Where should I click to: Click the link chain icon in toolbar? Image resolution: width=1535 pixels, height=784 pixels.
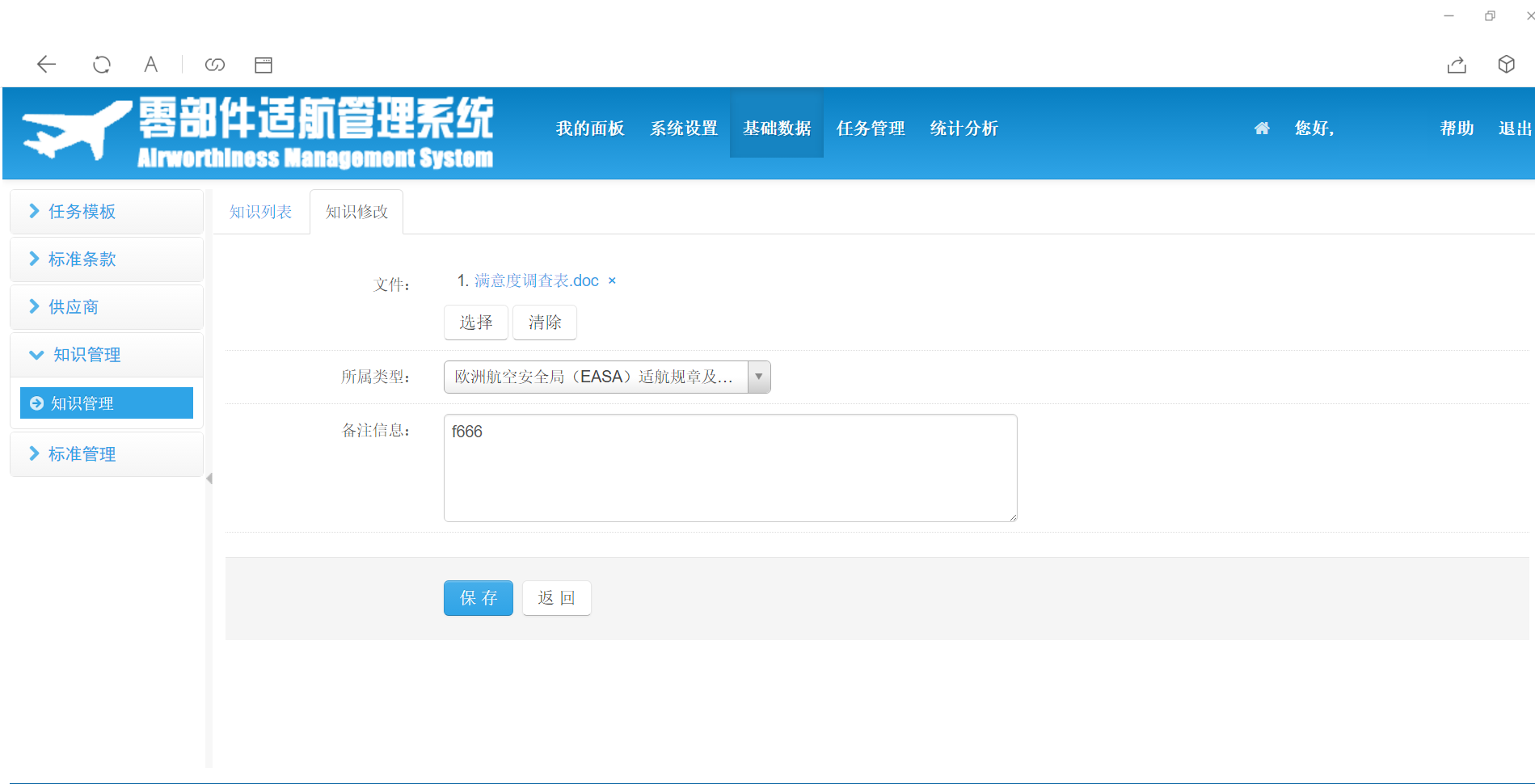coord(215,65)
